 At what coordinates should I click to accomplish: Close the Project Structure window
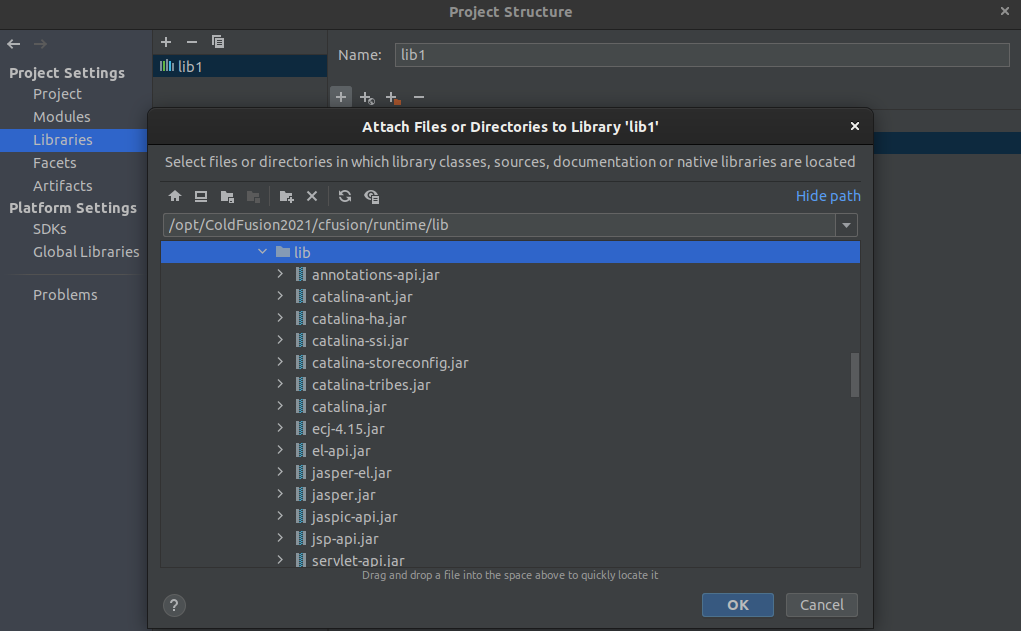pyautogui.click(x=1005, y=11)
